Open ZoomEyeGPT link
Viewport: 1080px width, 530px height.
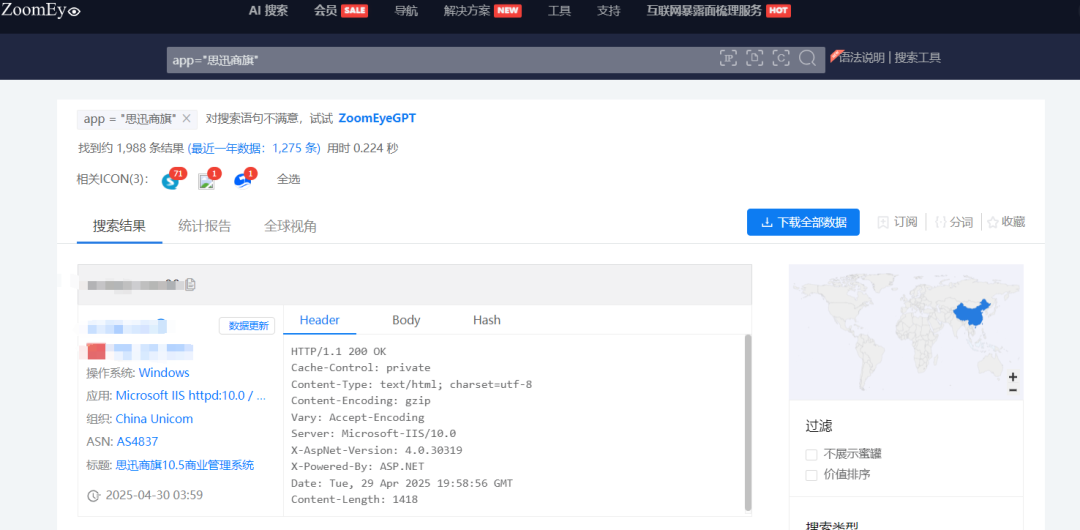pos(377,119)
